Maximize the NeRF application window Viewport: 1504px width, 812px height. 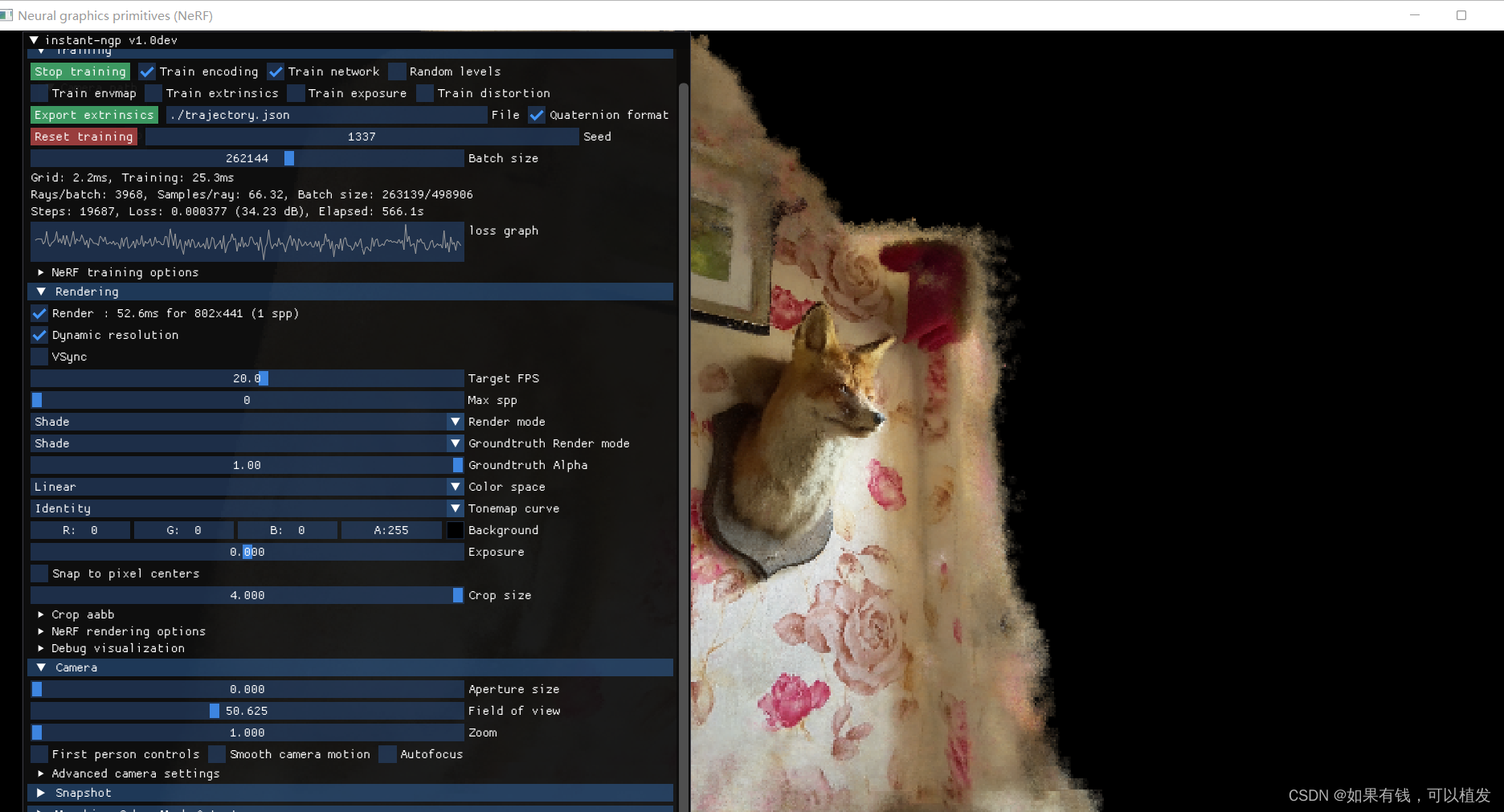pos(1461,15)
